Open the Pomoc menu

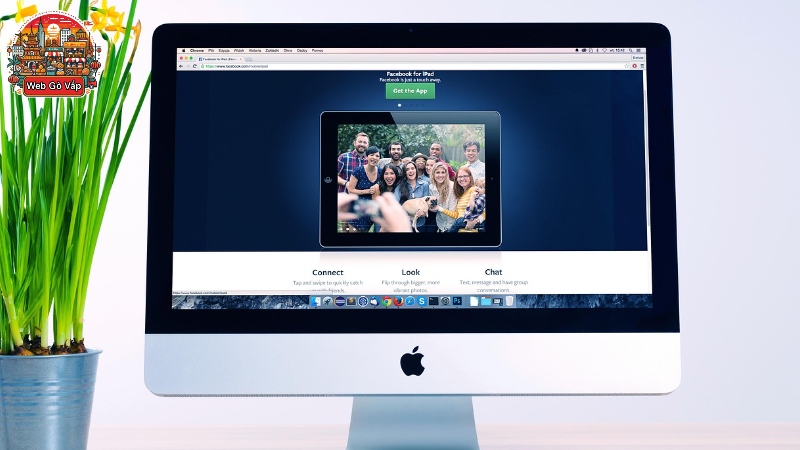click(x=317, y=51)
